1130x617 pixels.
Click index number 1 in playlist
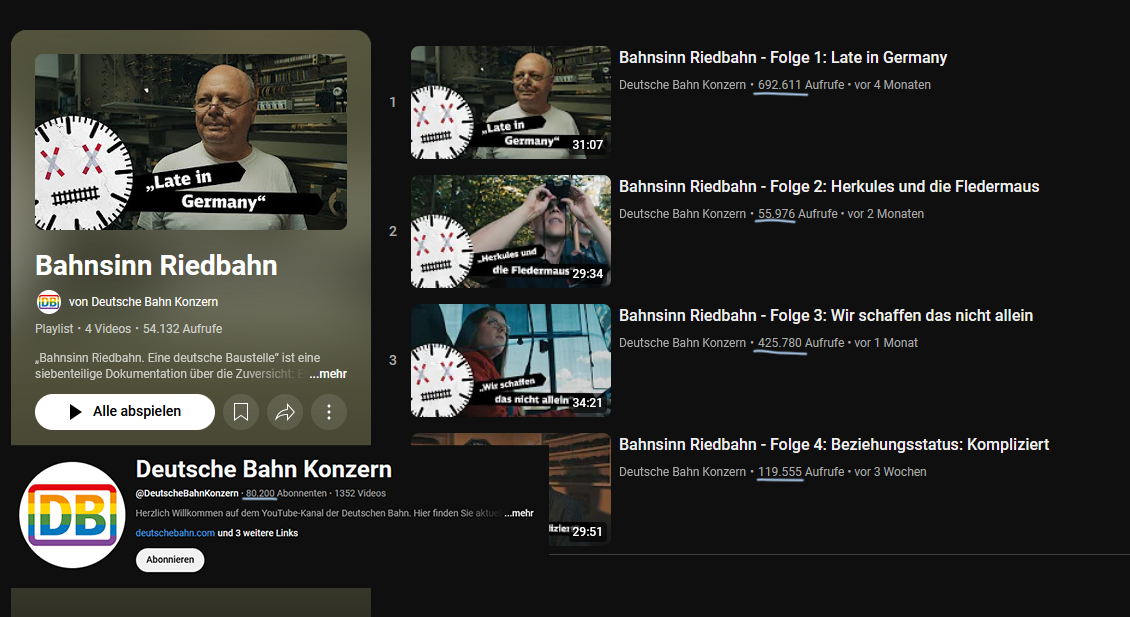click(x=393, y=102)
